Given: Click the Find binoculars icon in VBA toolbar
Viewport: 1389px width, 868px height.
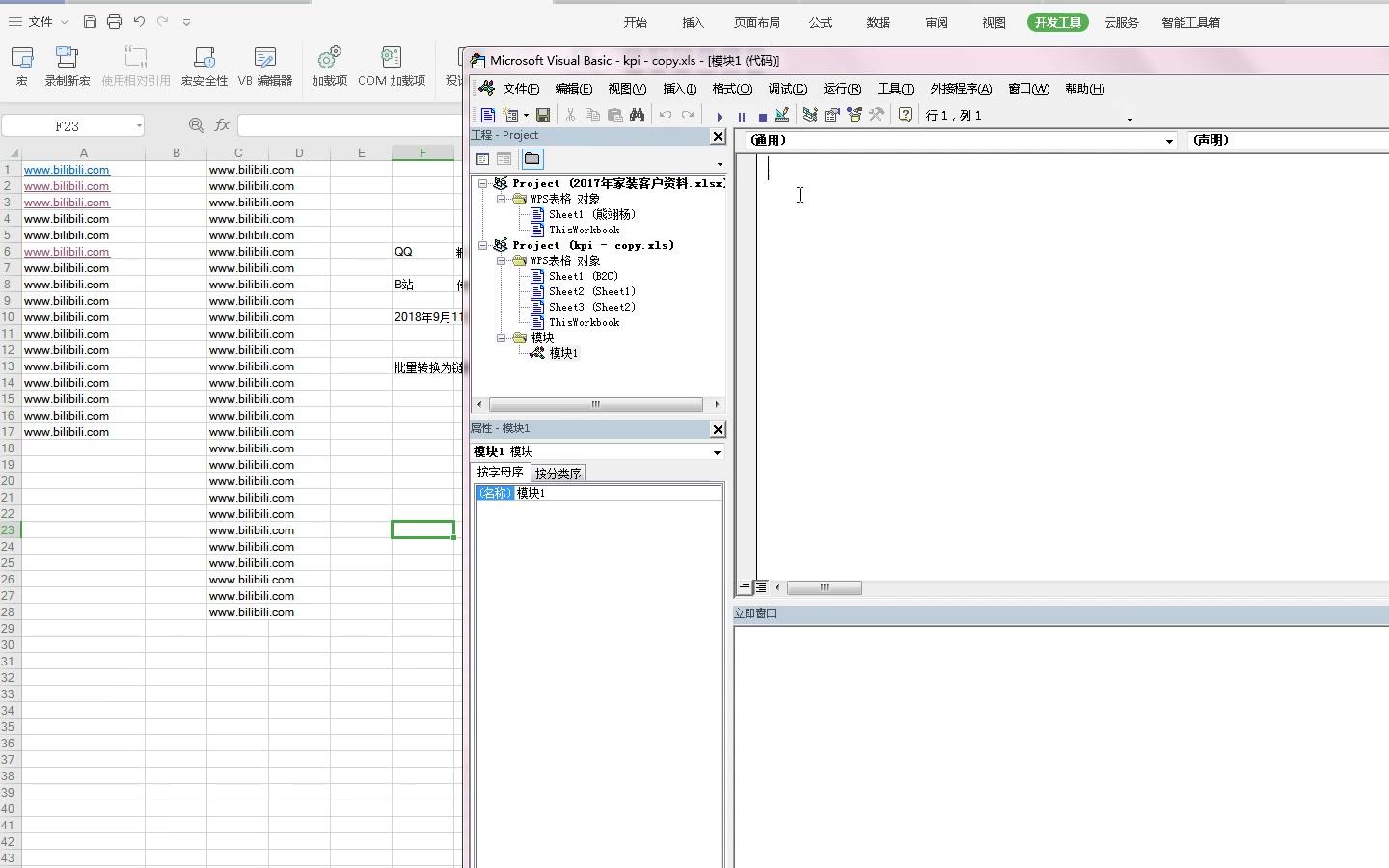Looking at the screenshot, I should (637, 115).
